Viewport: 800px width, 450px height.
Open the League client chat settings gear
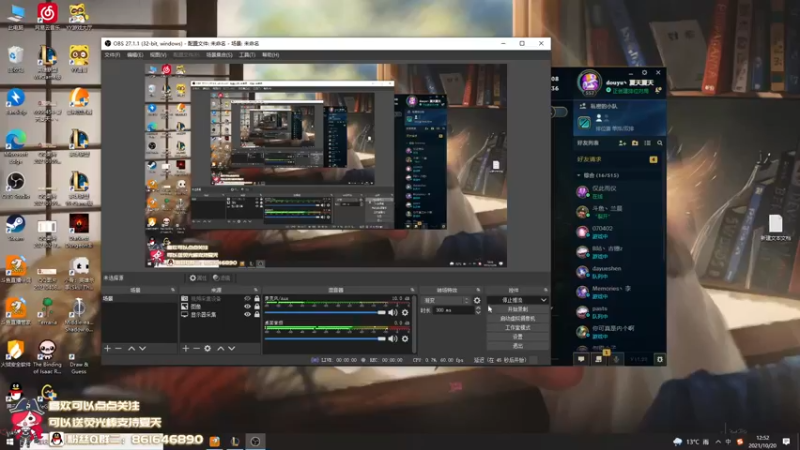pyautogui.click(x=660, y=359)
